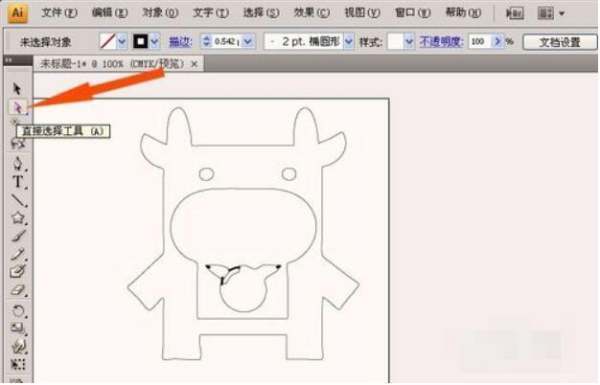Expand the stroke color dropdown arrow

click(x=155, y=41)
